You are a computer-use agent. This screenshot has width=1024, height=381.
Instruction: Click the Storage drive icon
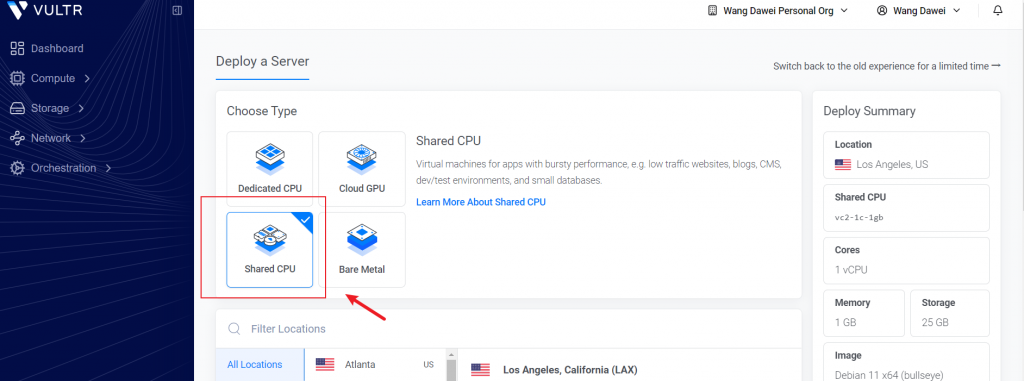point(18,108)
